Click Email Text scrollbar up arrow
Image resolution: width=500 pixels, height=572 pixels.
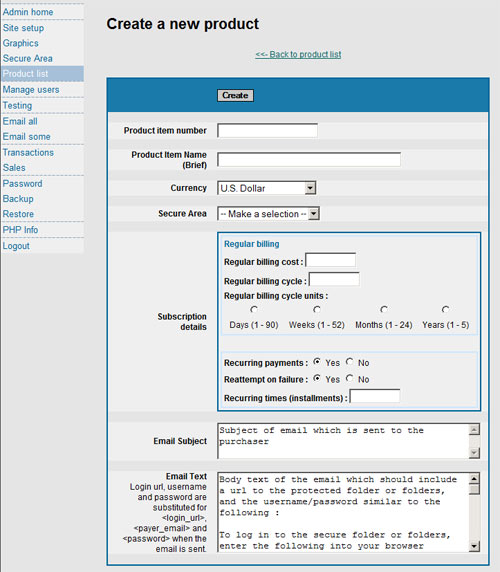pos(474,479)
